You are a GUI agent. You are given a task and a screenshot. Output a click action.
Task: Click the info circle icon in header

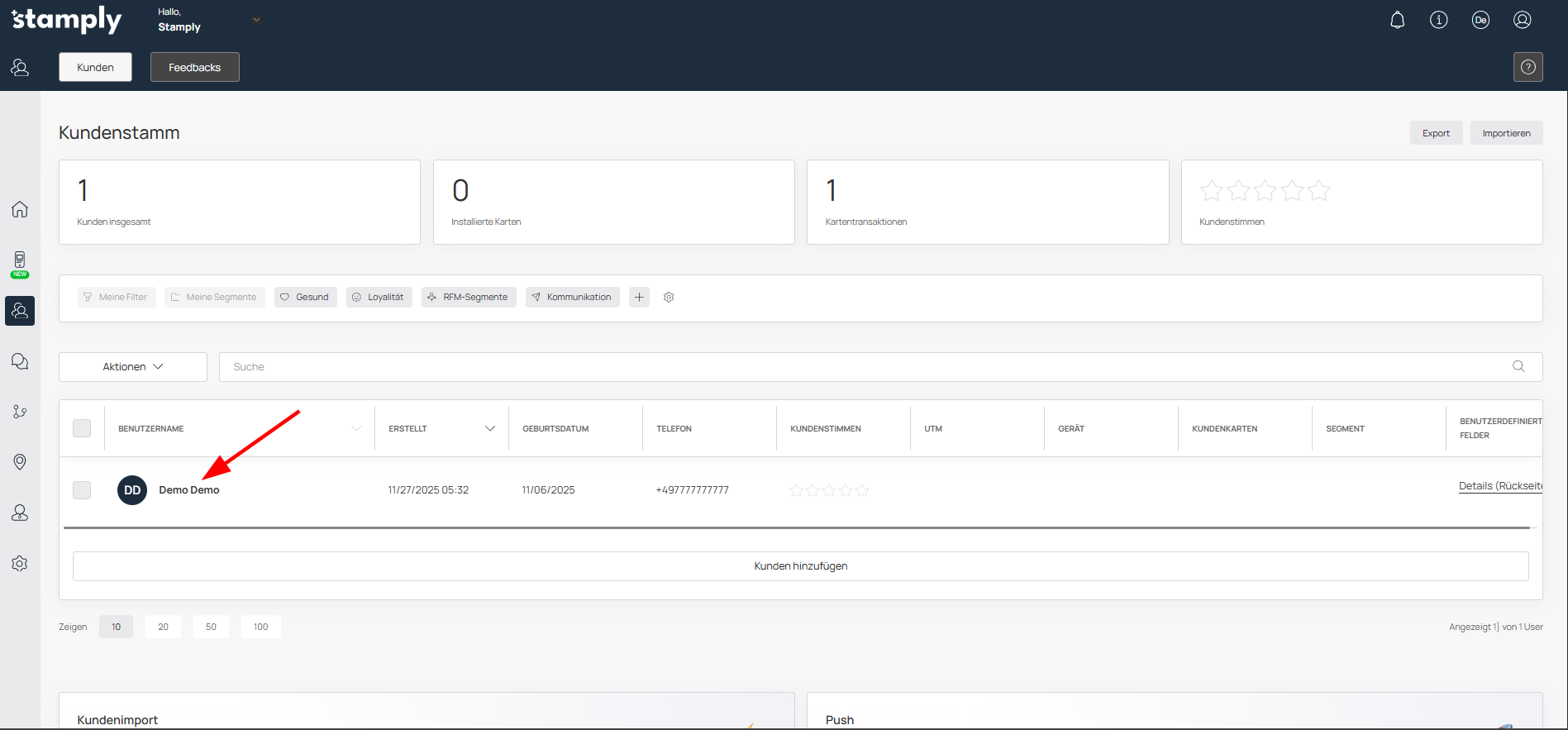click(x=1438, y=21)
